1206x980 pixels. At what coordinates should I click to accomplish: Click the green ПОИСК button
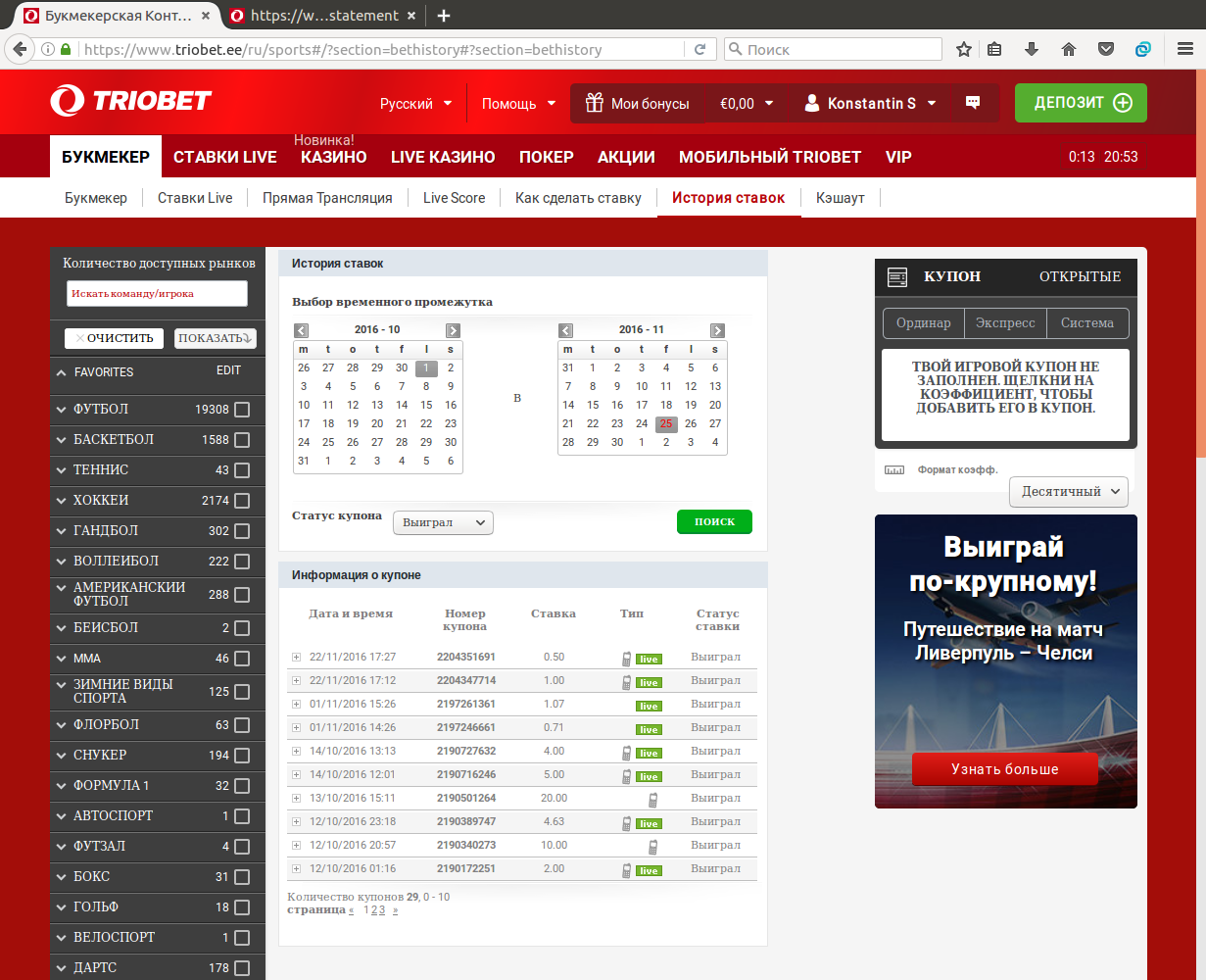click(714, 521)
